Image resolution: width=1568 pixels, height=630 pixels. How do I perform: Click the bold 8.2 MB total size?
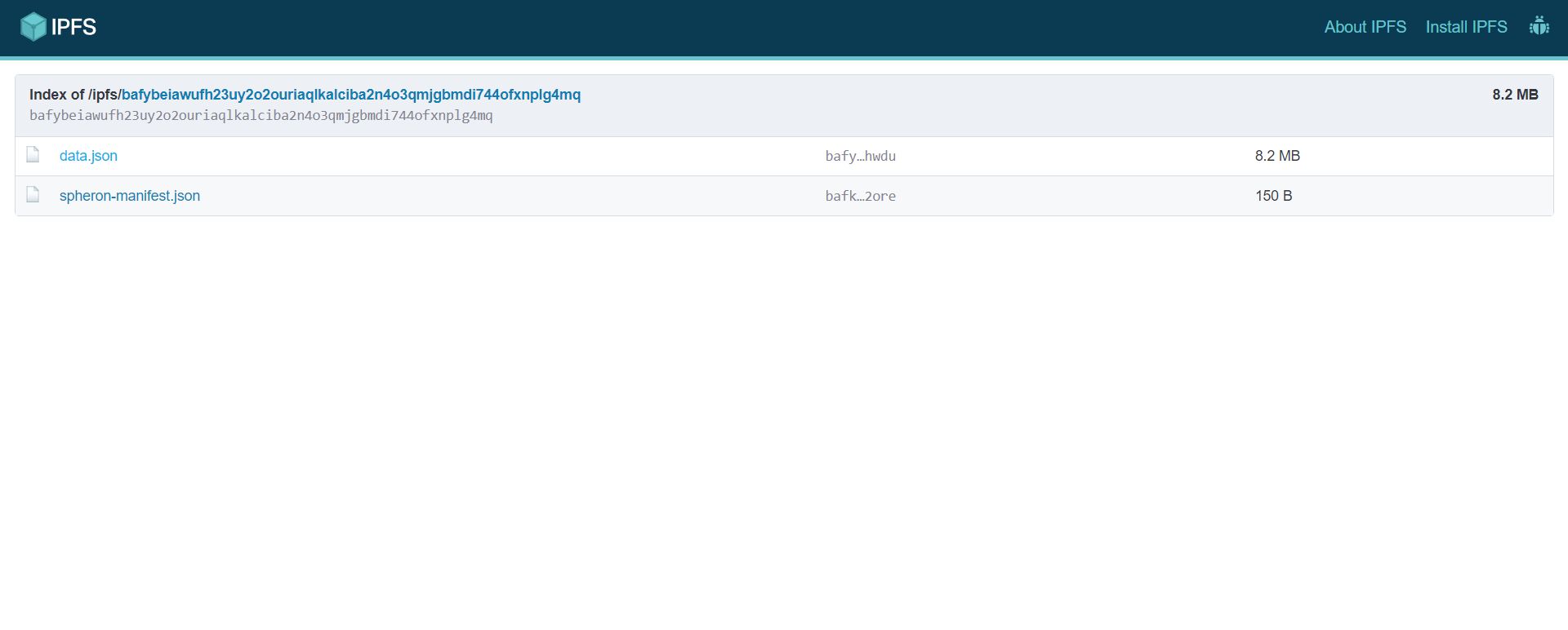pyautogui.click(x=1515, y=95)
